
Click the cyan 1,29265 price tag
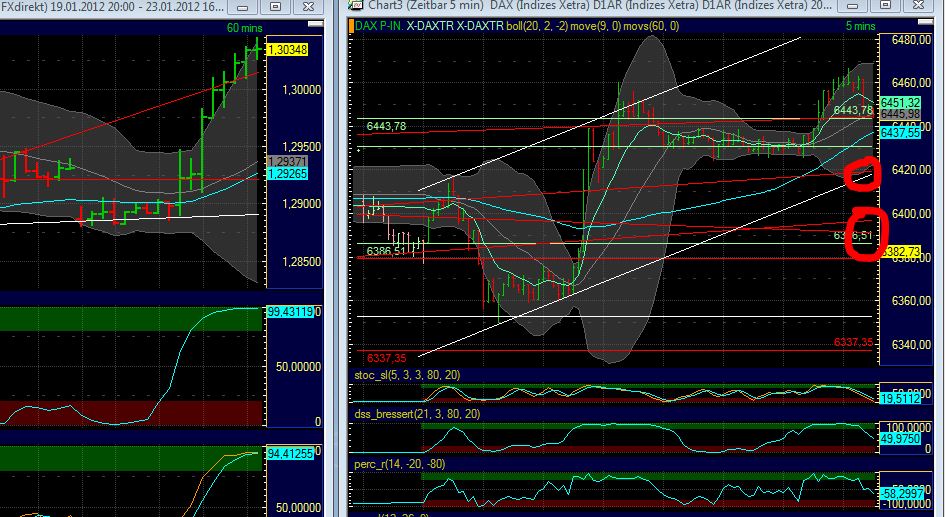click(x=287, y=174)
